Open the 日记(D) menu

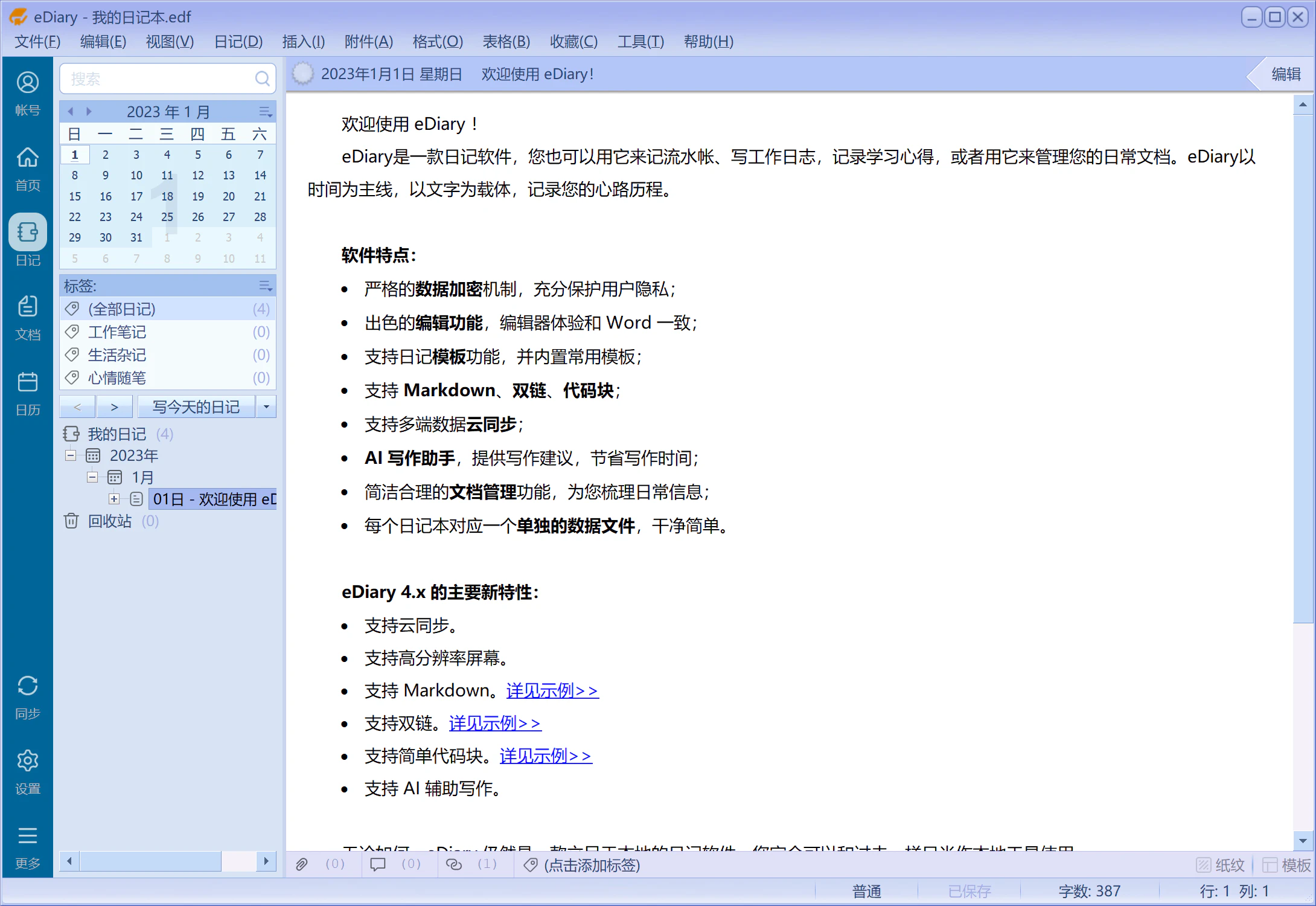(x=238, y=41)
